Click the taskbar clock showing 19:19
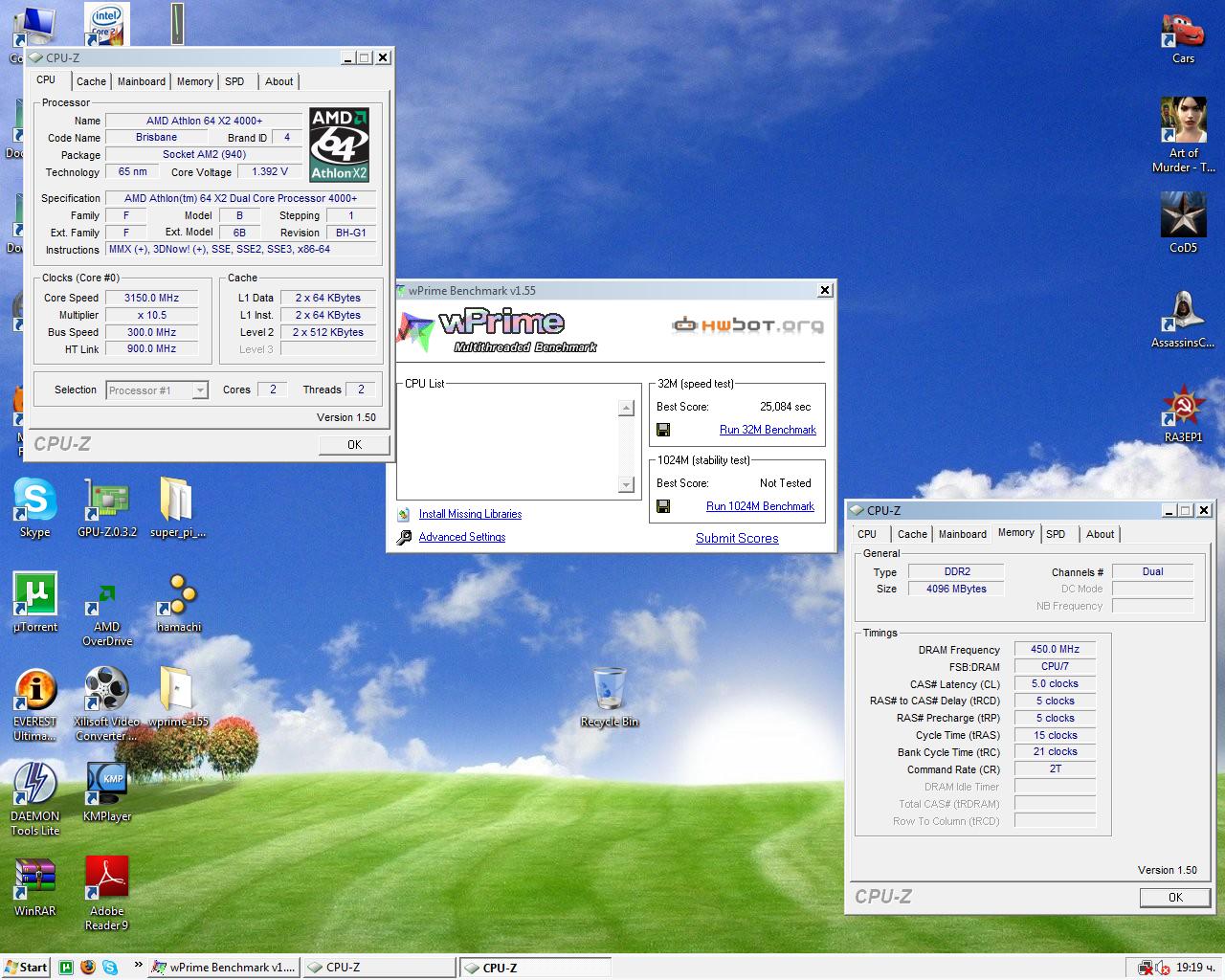The height and width of the screenshot is (980, 1225). (1193, 968)
